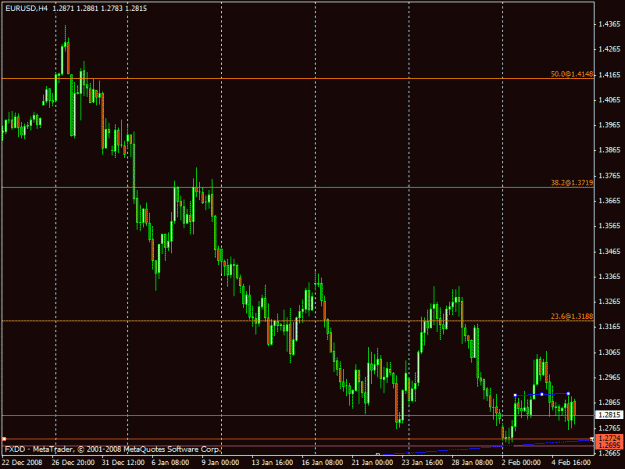Click the 6 Jan 08:00 time label
The image size is (625, 469).
click(170, 462)
